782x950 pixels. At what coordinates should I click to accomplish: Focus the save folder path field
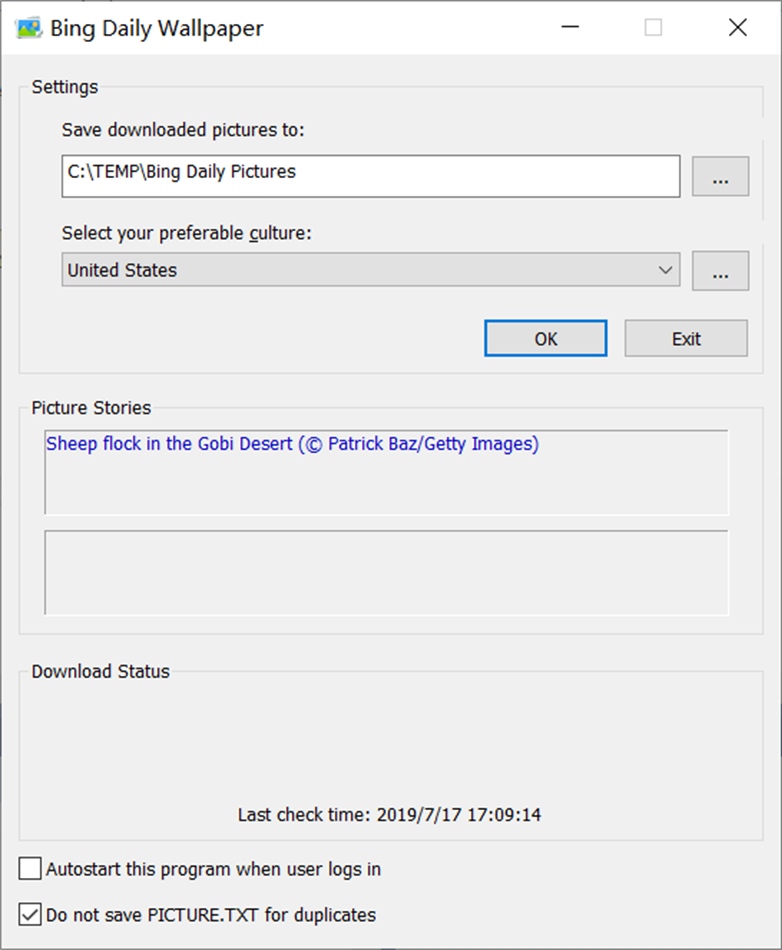pos(370,176)
